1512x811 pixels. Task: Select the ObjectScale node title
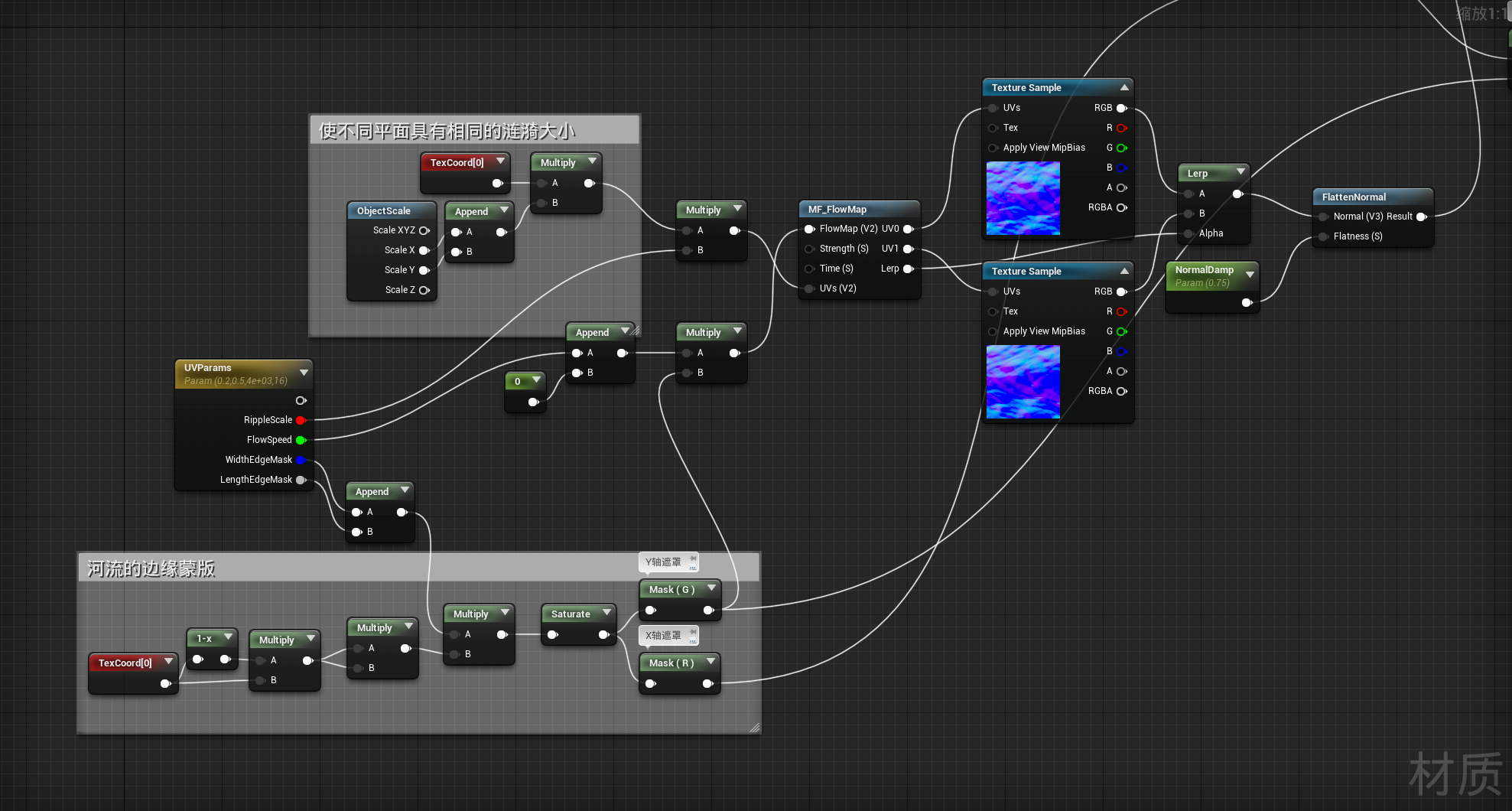pos(384,211)
